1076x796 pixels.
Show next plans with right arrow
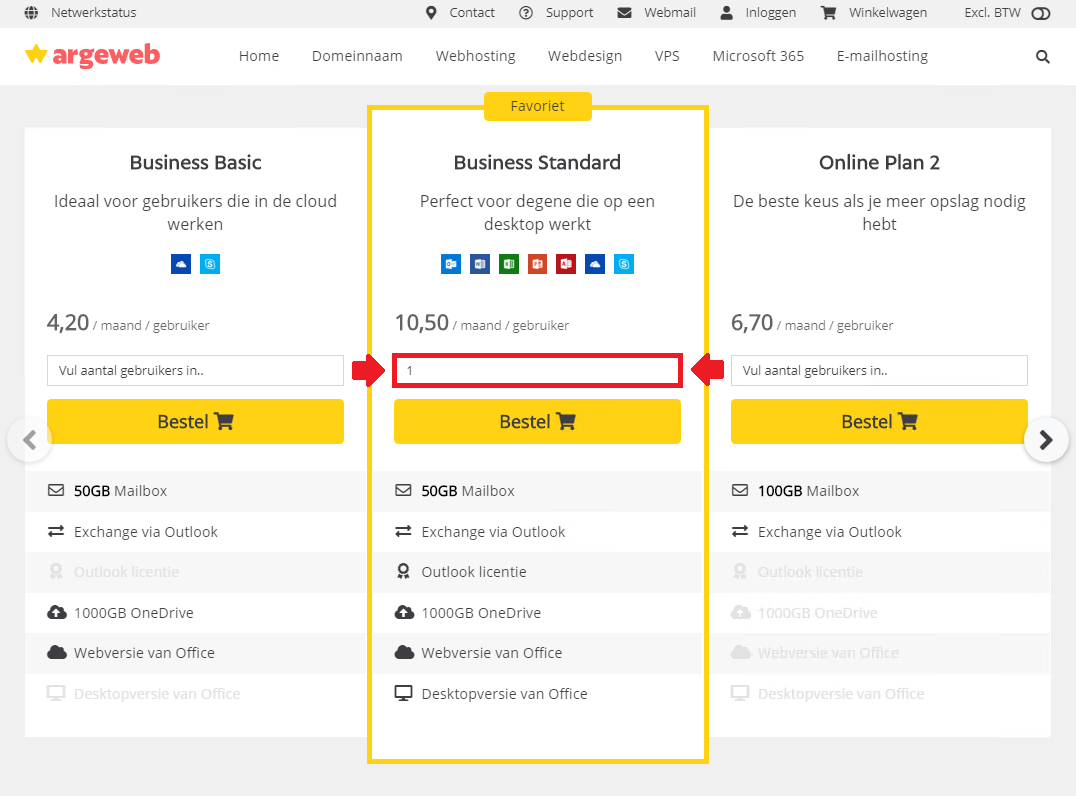pyautogui.click(x=1046, y=440)
